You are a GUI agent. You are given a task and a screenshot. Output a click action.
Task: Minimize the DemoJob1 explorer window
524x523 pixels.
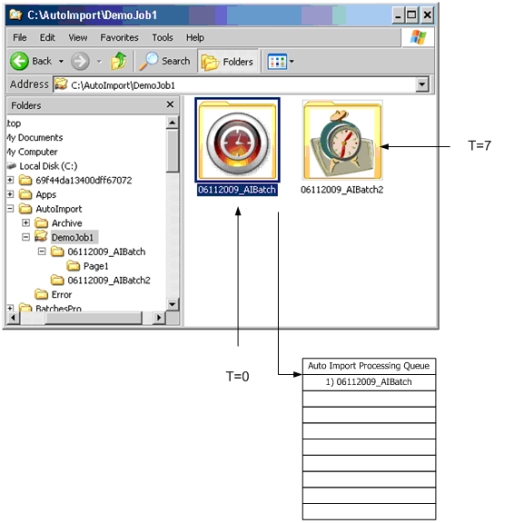pos(398,15)
